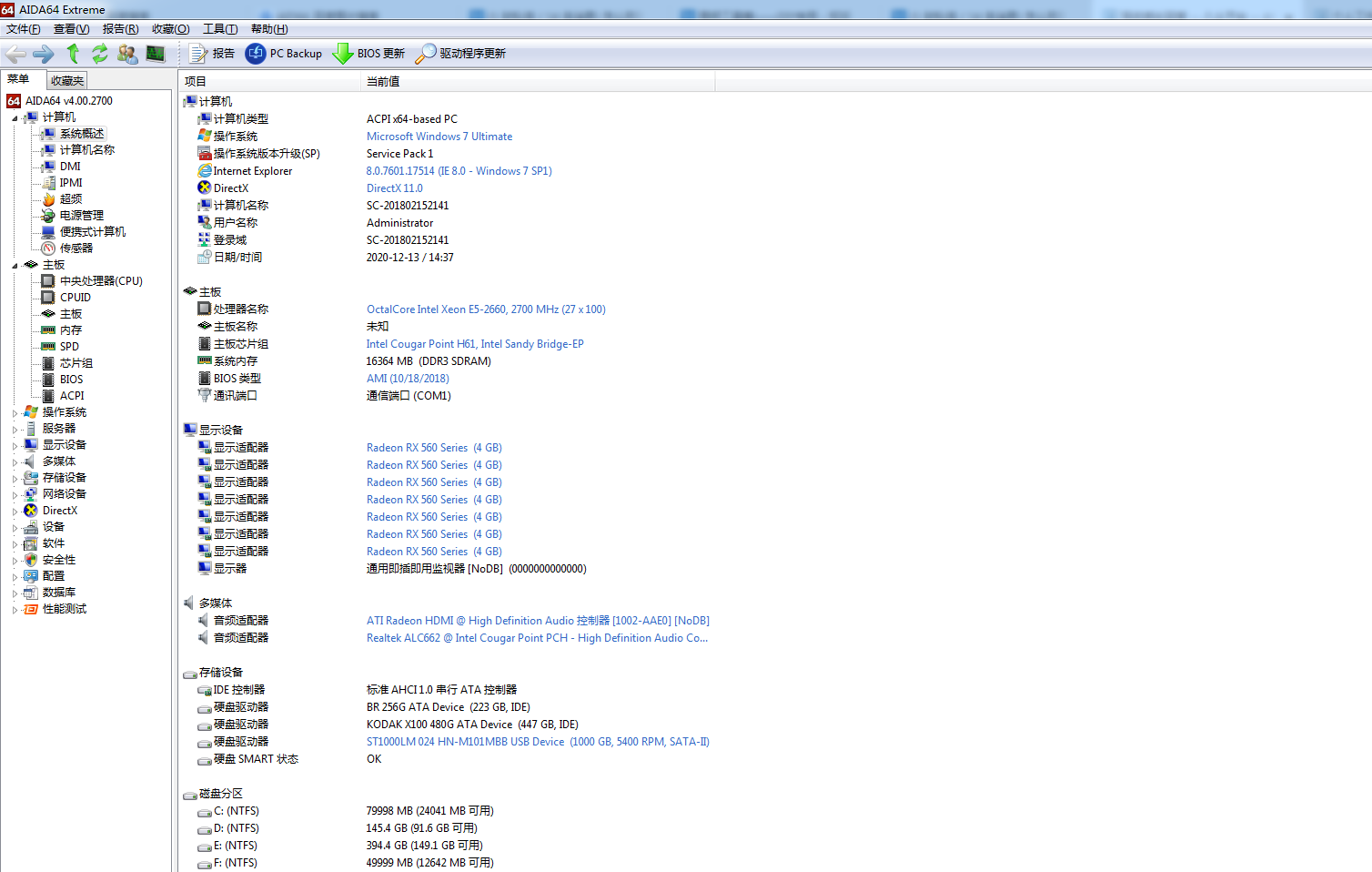This screenshot has width=1372, height=872.
Task: Expand the 存储设备 tree node
Action: point(15,479)
